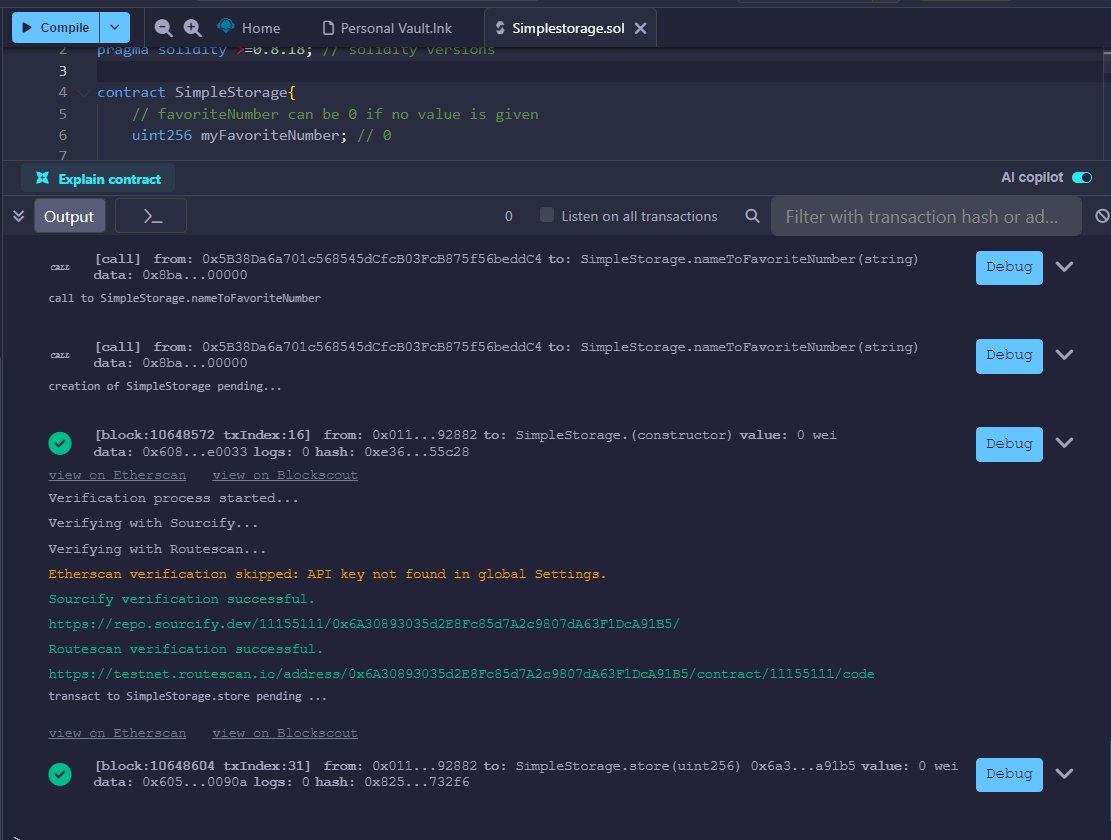Viewport: 1111px width, 840px height.
Task: Click 'Sourcify verification successful.' message
Action: [181, 598]
